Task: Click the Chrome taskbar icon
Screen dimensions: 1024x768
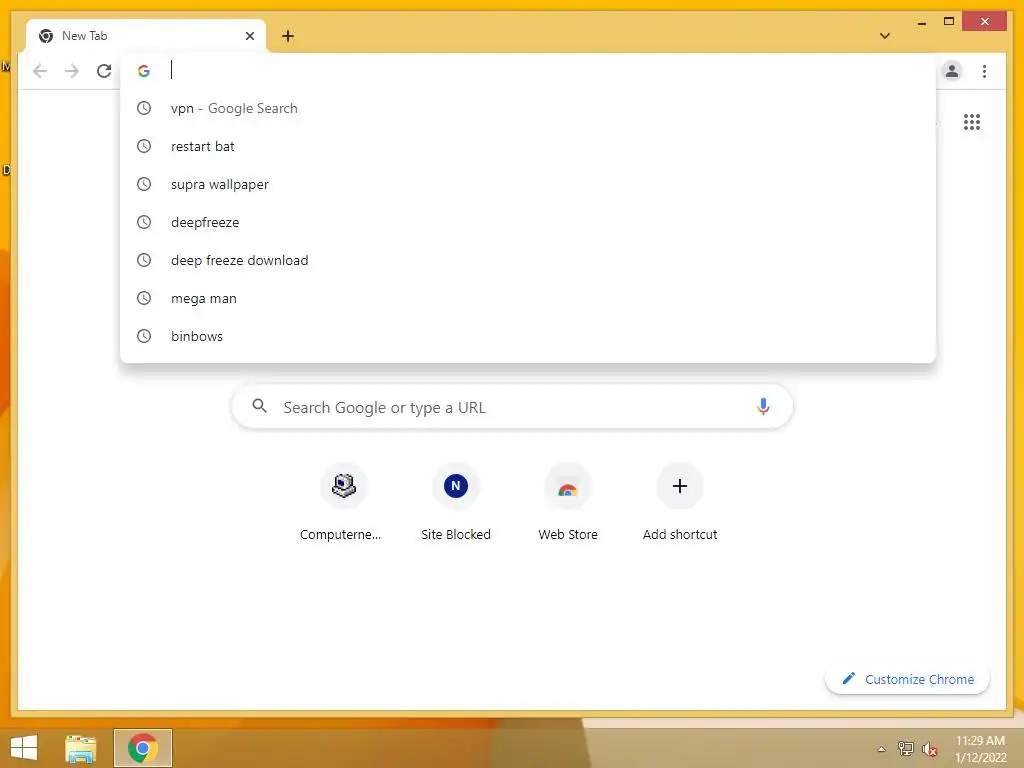Action: point(143,748)
